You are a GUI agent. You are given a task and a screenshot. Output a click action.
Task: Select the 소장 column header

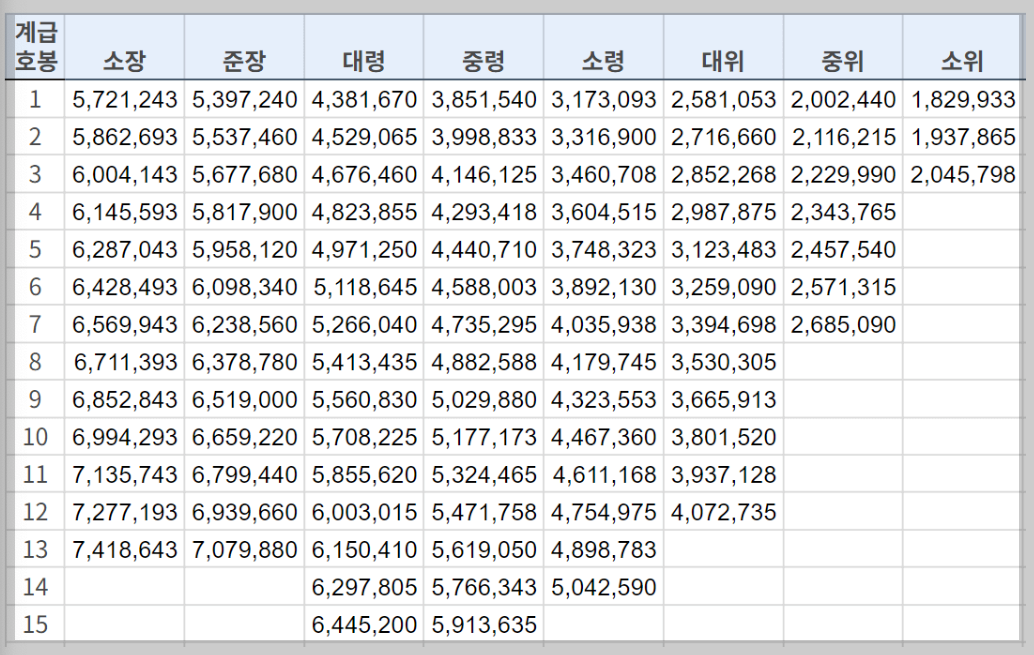124,46
